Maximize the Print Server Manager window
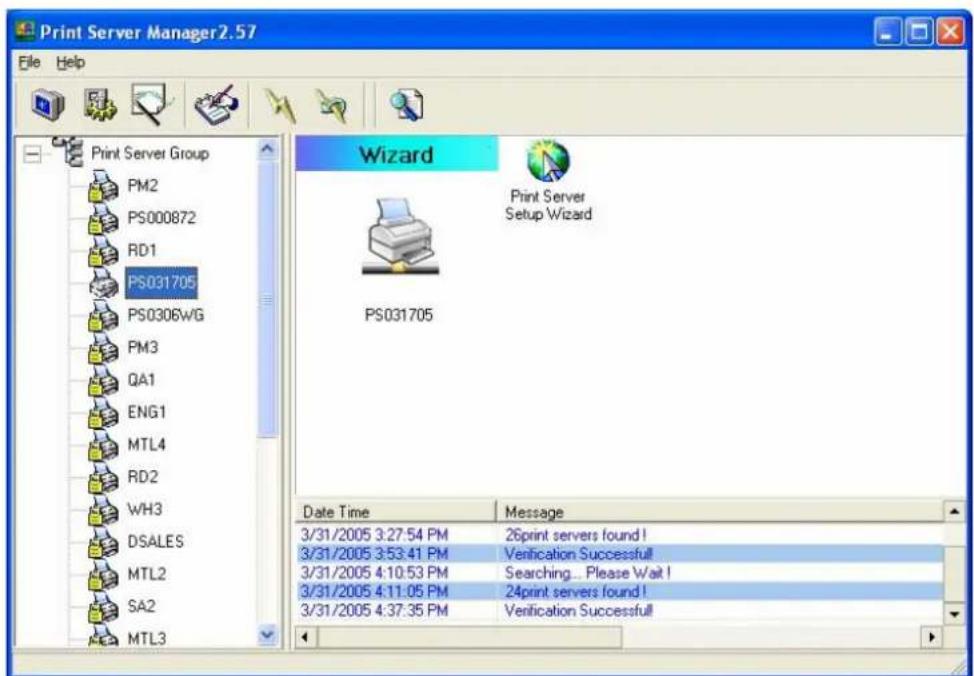Screen dimensions: 974x676 click(918, 32)
